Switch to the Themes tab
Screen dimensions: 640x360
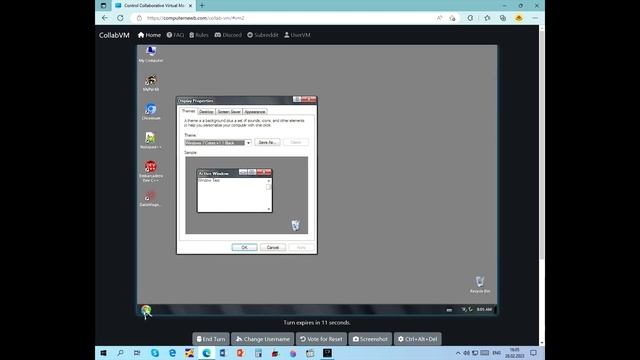click(188, 111)
